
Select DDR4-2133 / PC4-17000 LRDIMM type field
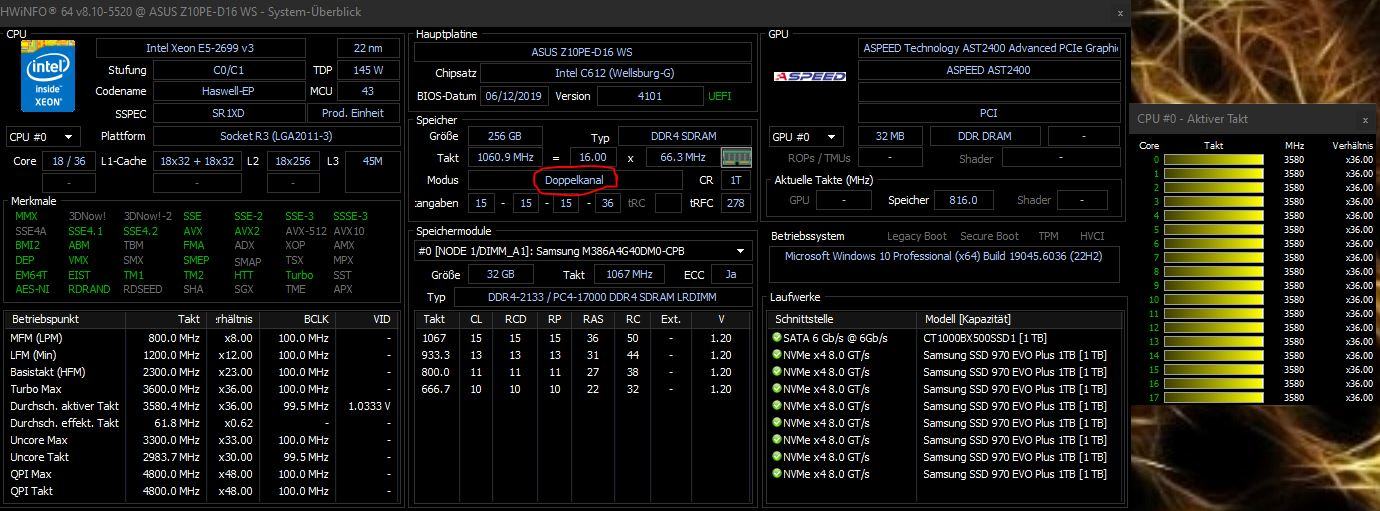pyautogui.click(x=602, y=297)
